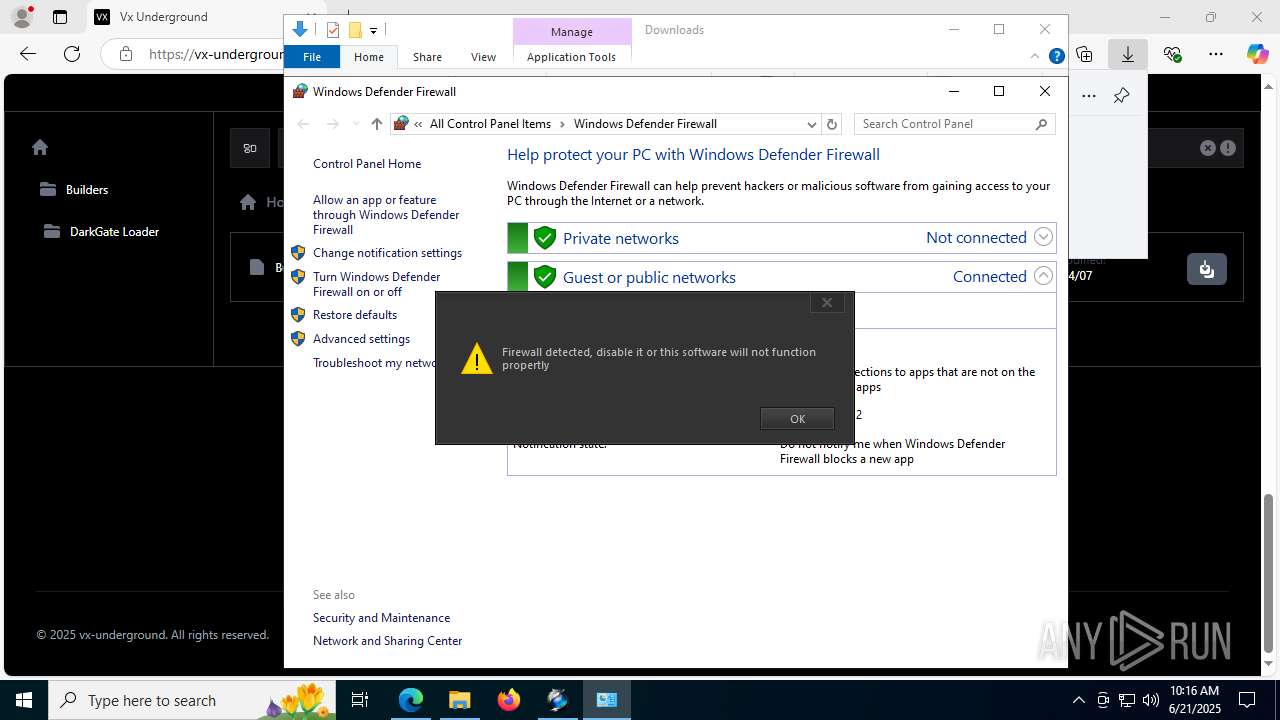Open Windows Start menu

click(23, 700)
